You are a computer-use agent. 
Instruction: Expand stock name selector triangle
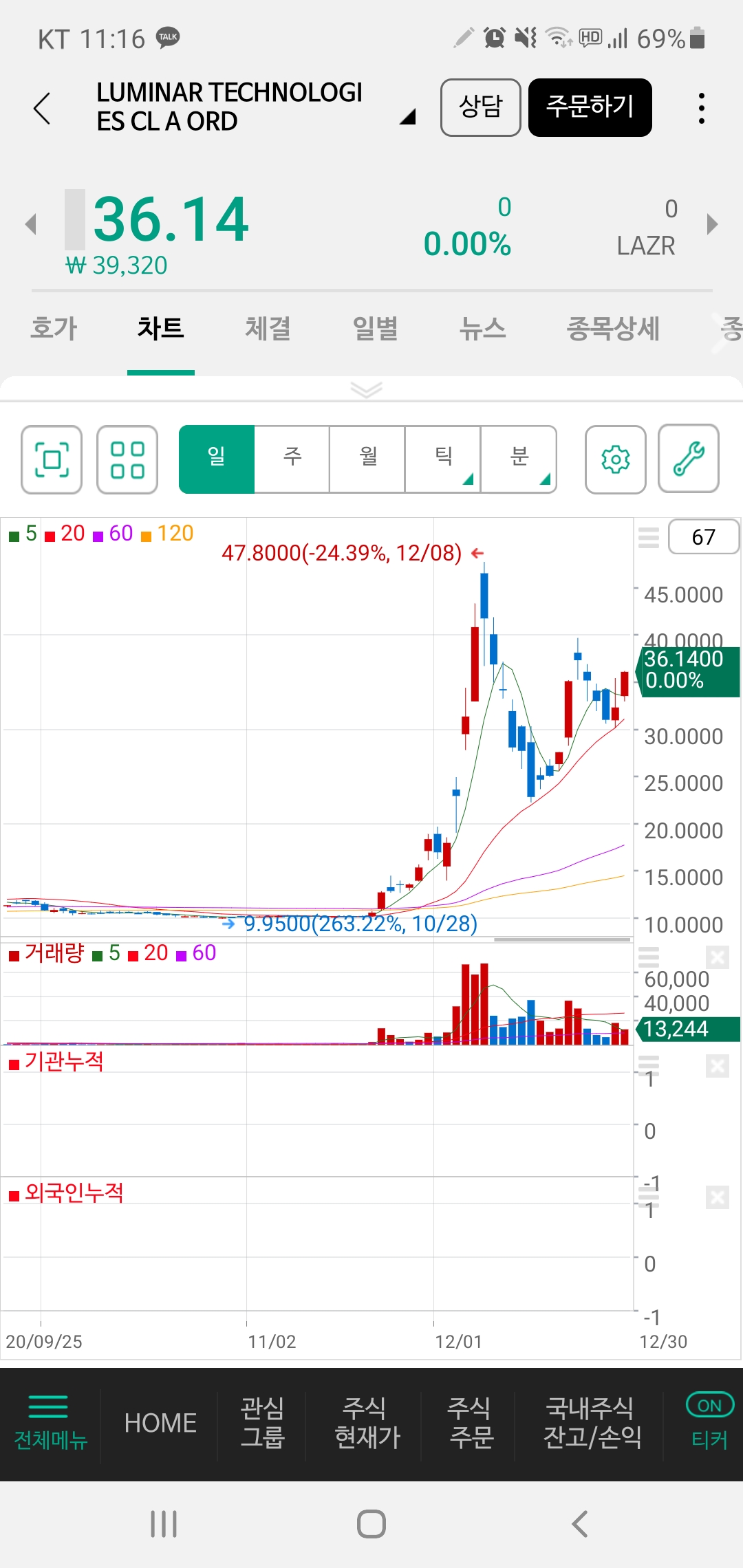coord(408,116)
